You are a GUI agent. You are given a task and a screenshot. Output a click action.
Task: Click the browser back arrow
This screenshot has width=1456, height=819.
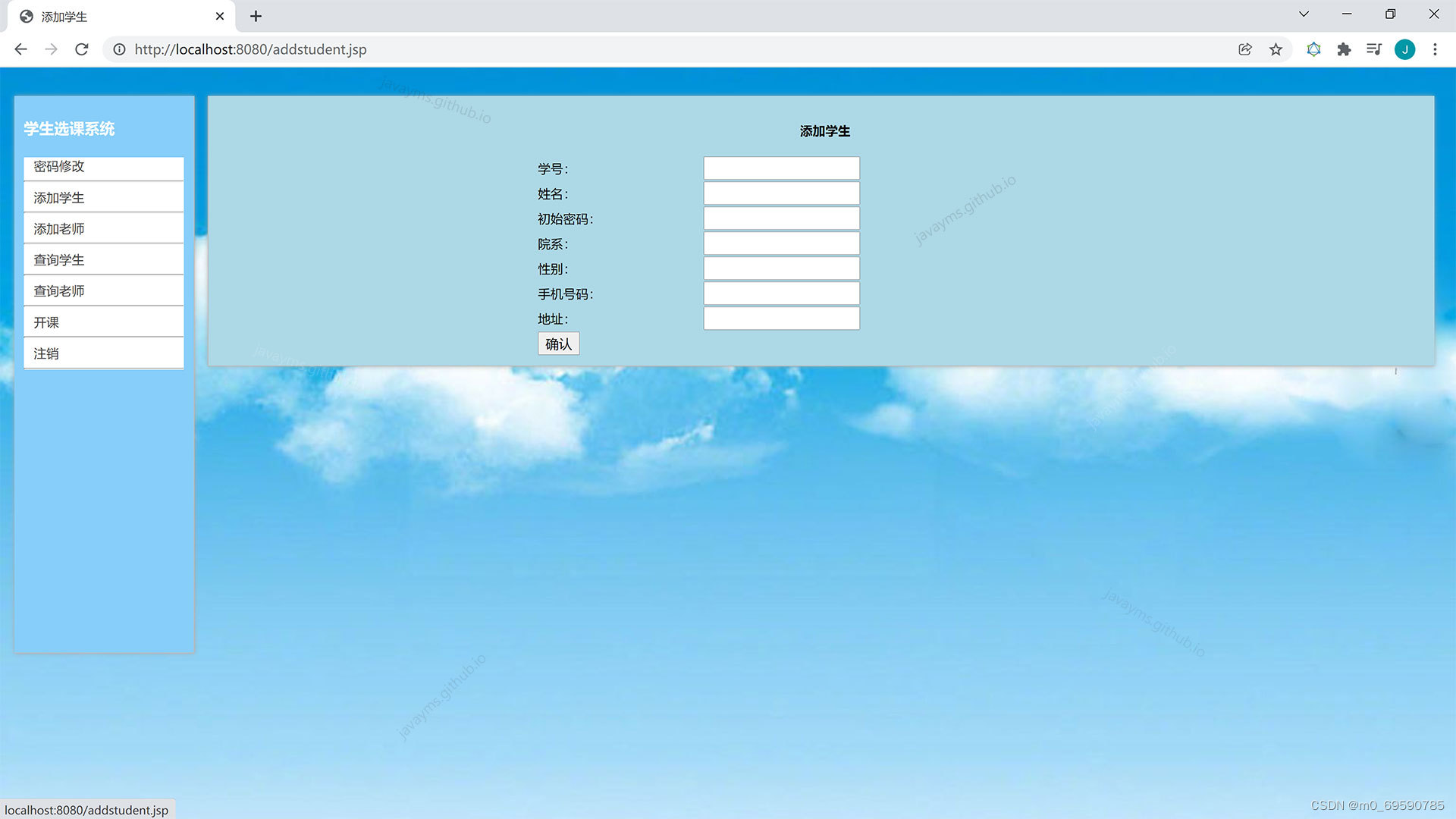(20, 49)
